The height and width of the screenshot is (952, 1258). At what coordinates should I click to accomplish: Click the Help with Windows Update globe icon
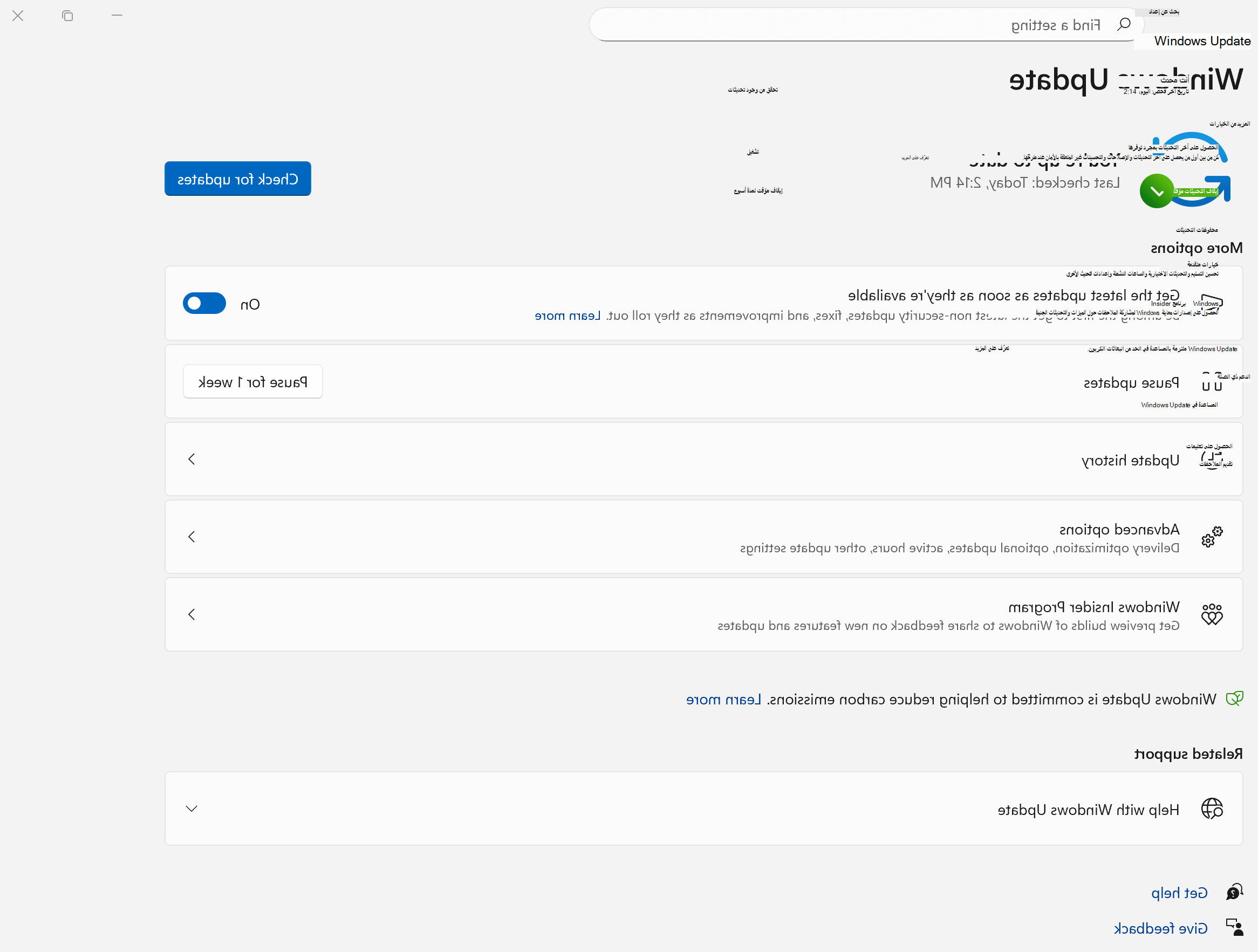click(1212, 809)
